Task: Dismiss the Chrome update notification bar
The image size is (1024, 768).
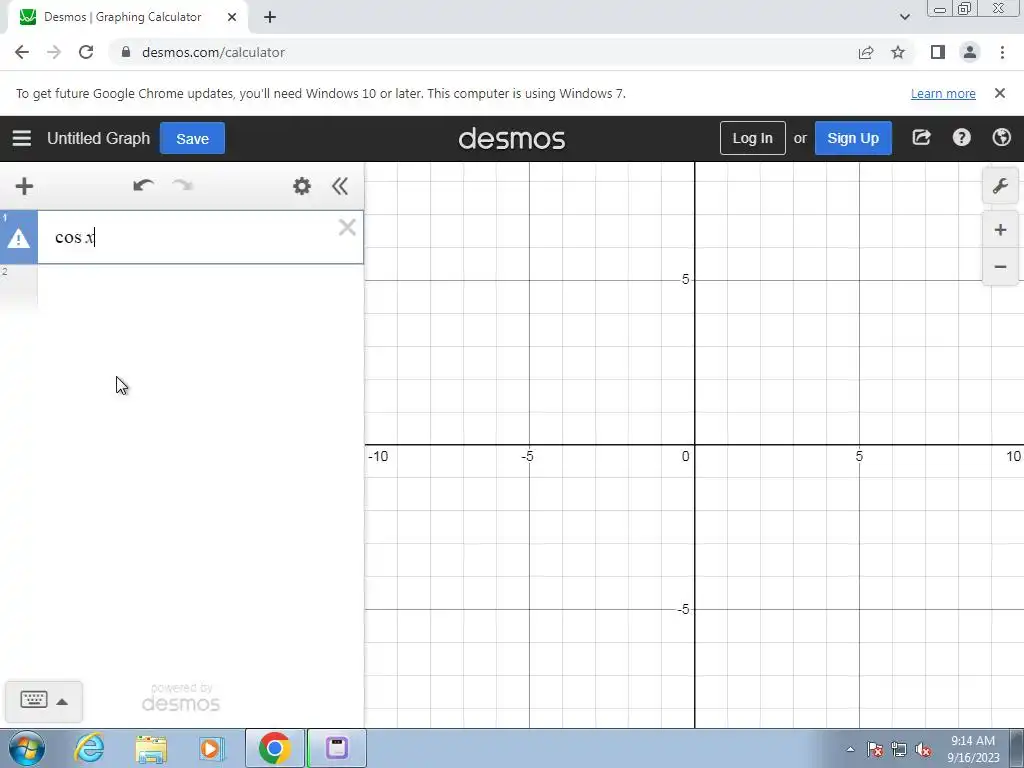Action: [1000, 93]
